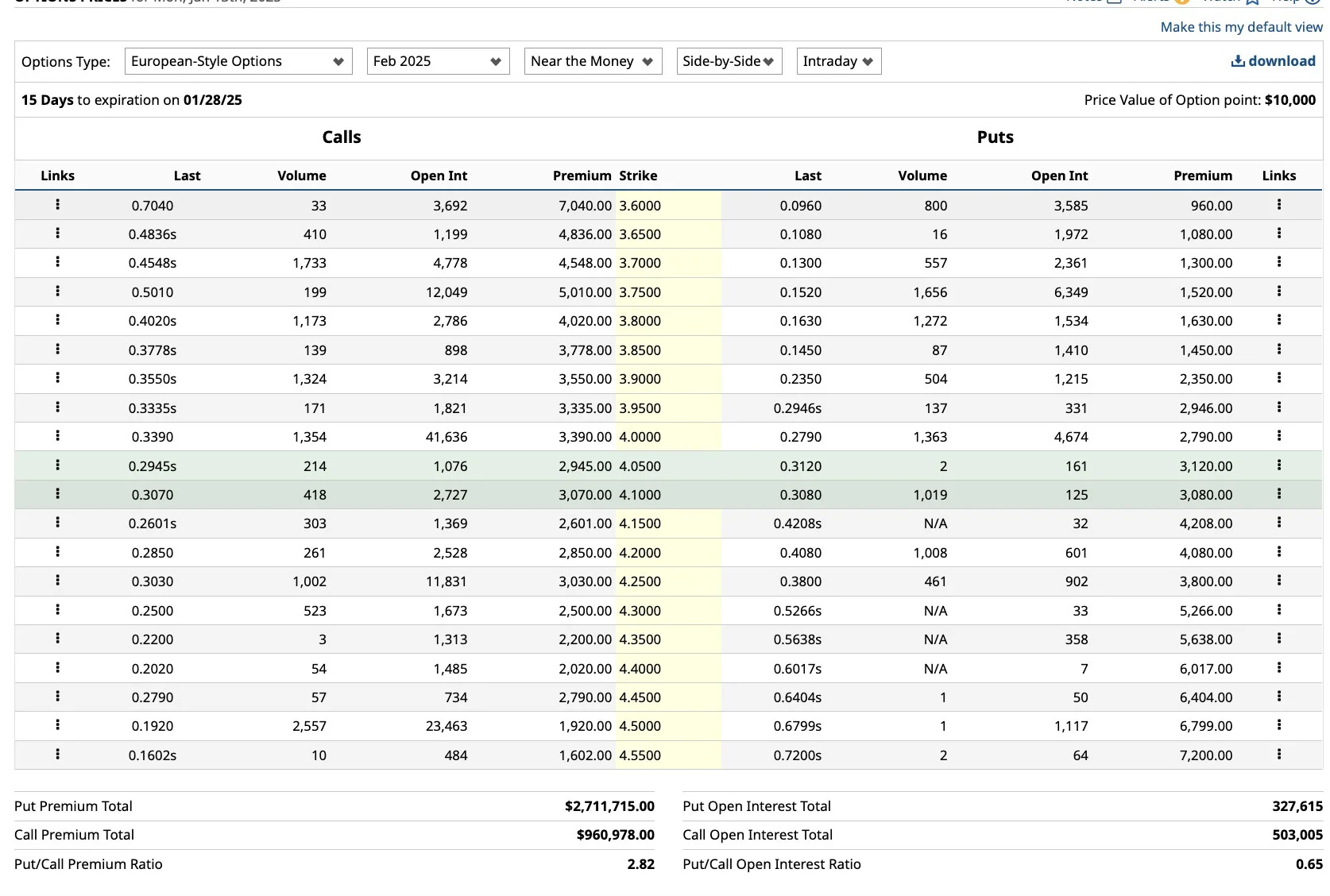Open puts links menu for 4.4500 strike row
The height and width of the screenshot is (896, 1330).
click(x=1279, y=697)
